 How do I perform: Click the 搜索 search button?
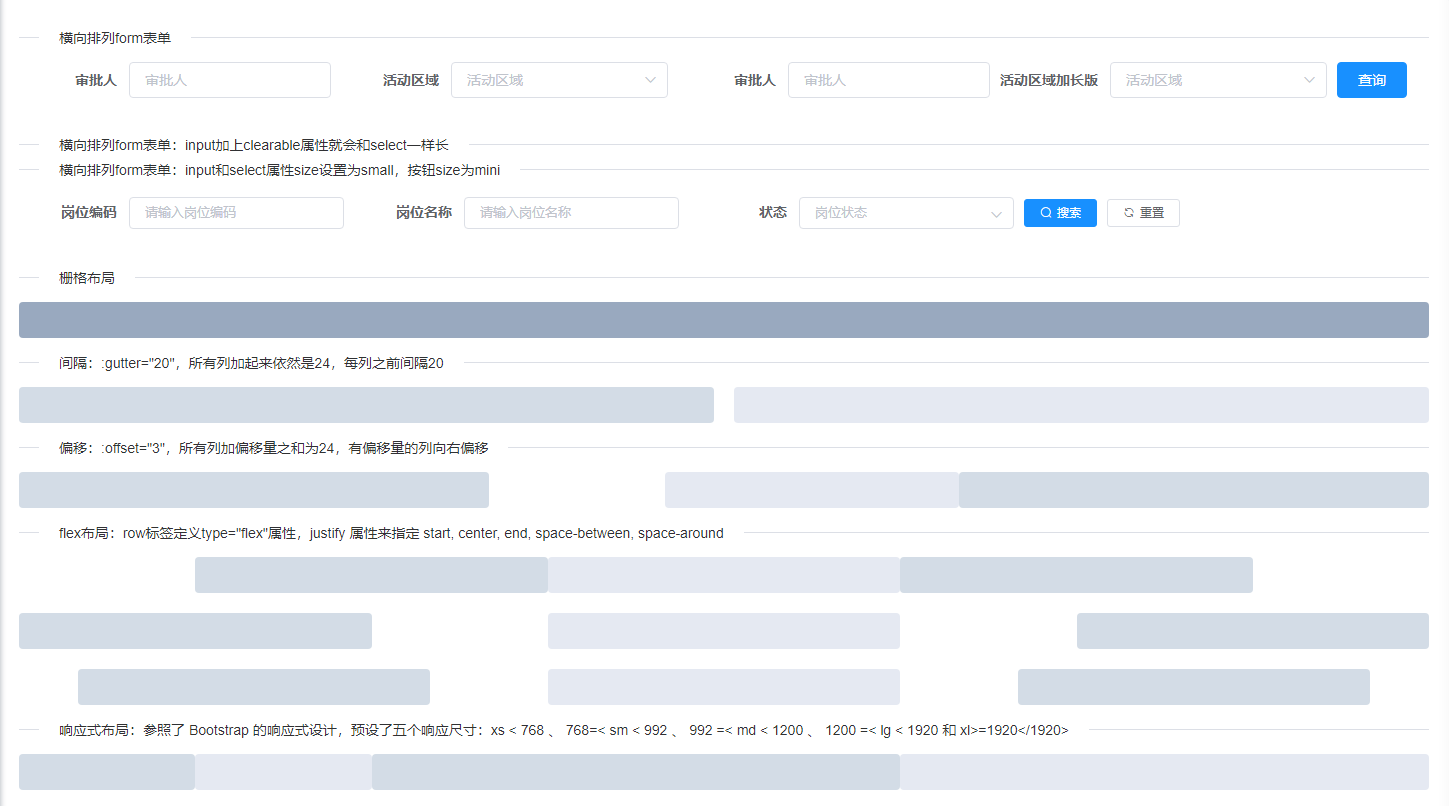(x=1060, y=212)
